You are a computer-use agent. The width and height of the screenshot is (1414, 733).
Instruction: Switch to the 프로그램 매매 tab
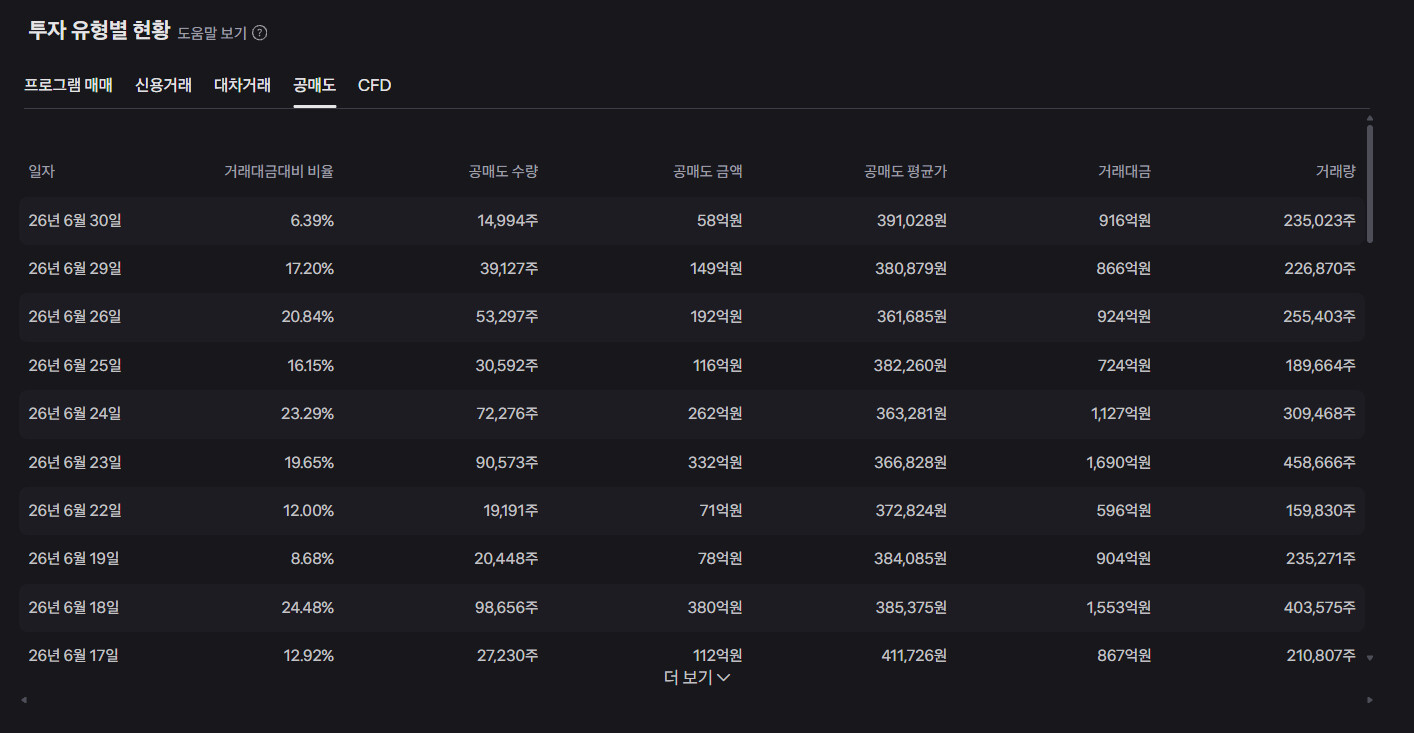coord(68,85)
